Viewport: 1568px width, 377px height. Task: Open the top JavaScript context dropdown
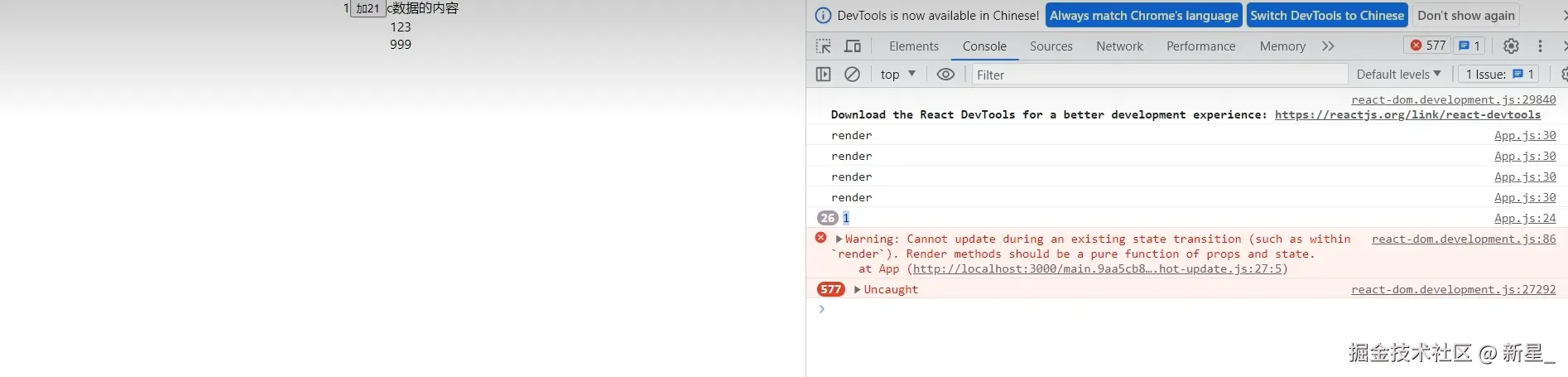pos(898,75)
